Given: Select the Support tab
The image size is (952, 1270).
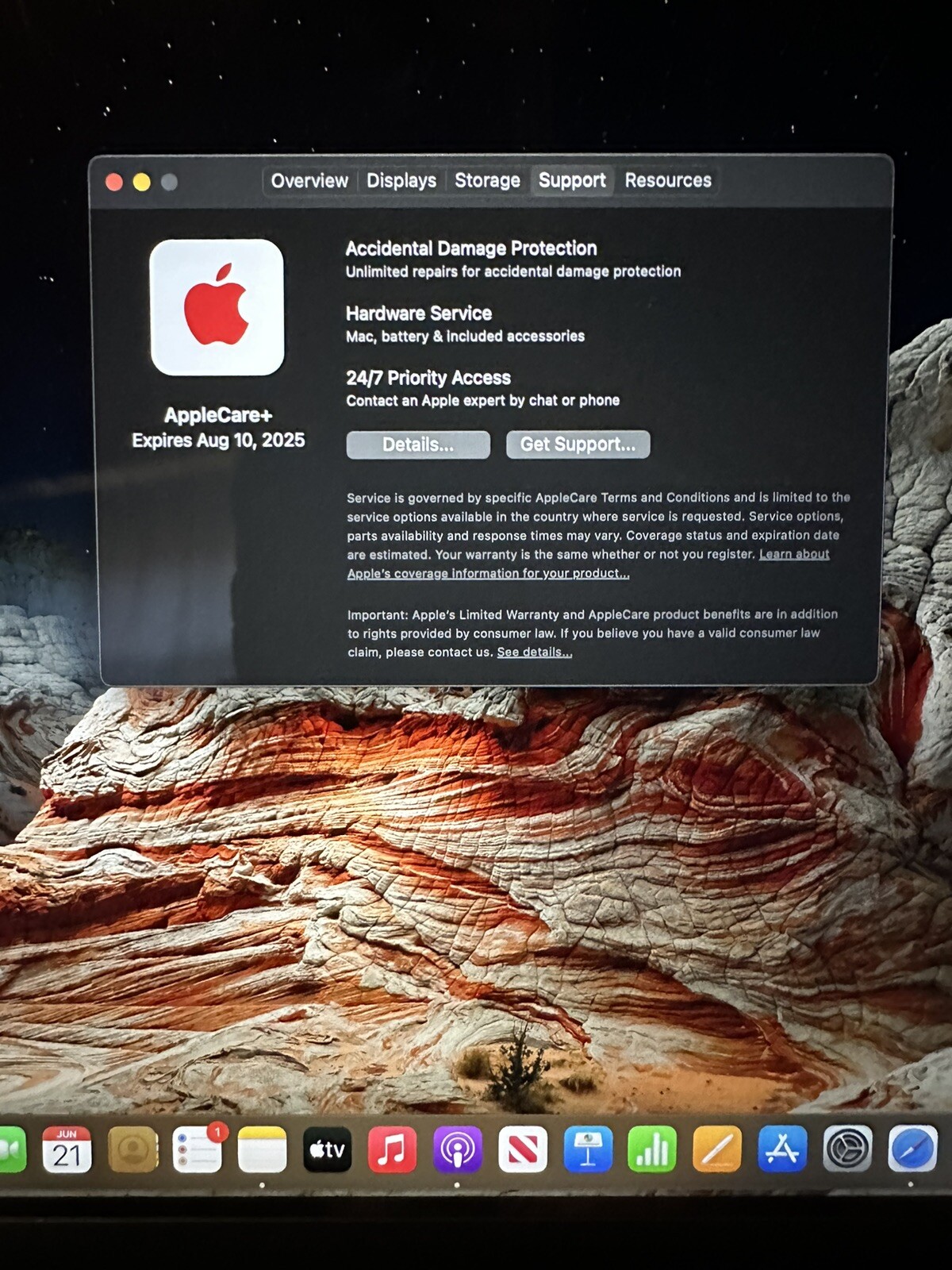Looking at the screenshot, I should [x=572, y=181].
